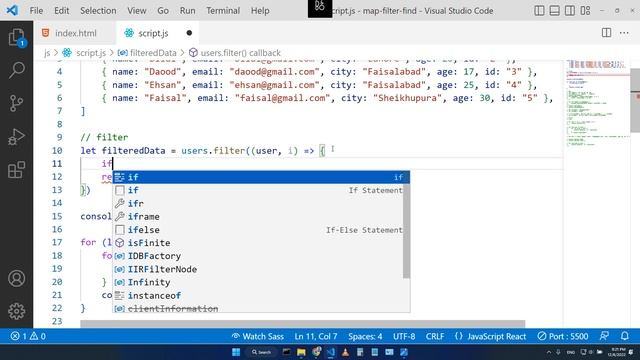Toggle secondary side bar layout icon
The image size is (640, 360).
point(570,11)
